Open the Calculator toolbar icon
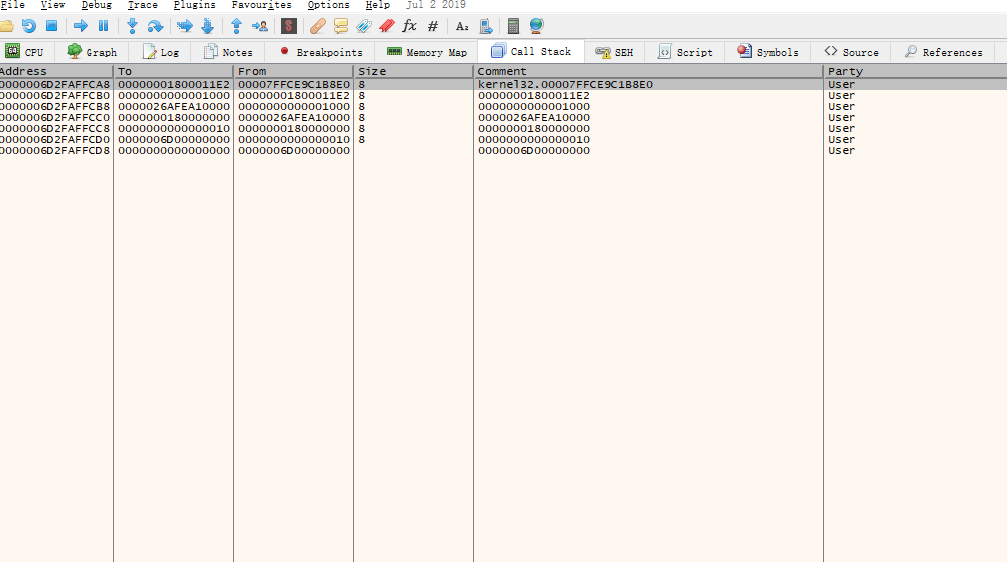 [x=513, y=26]
